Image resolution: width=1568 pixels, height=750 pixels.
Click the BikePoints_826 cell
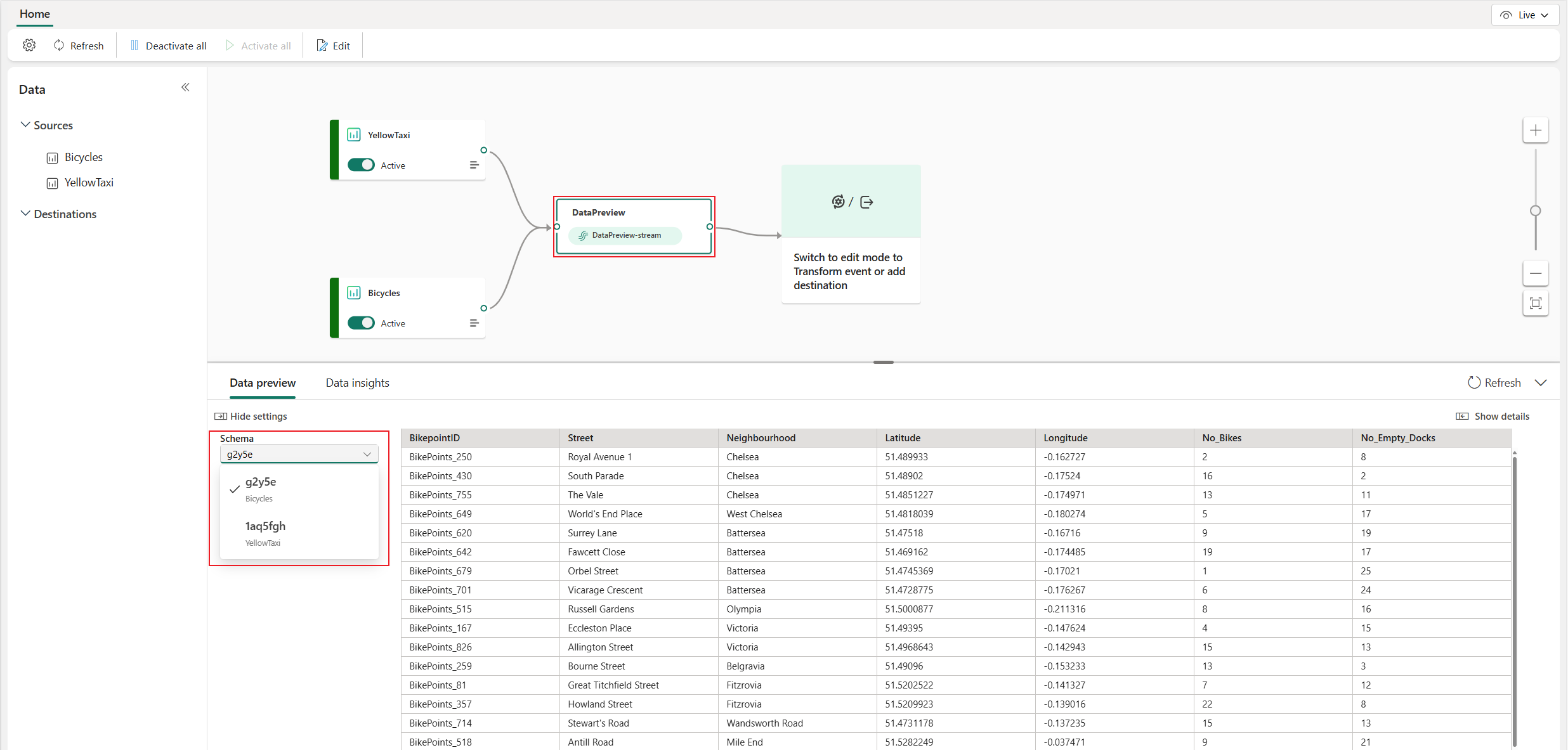[480, 647]
